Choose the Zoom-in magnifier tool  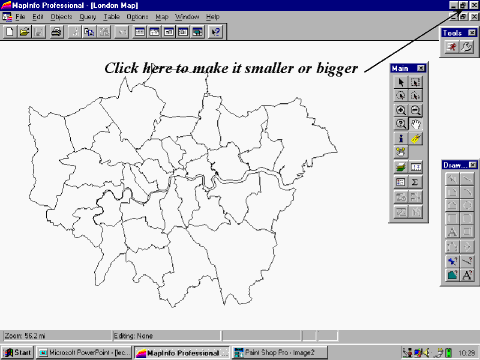coord(401,110)
